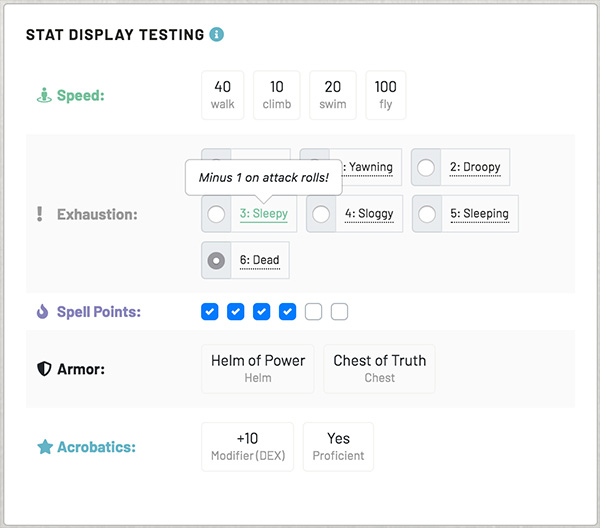Click the info icon beside Stat Display Testing

217,35
